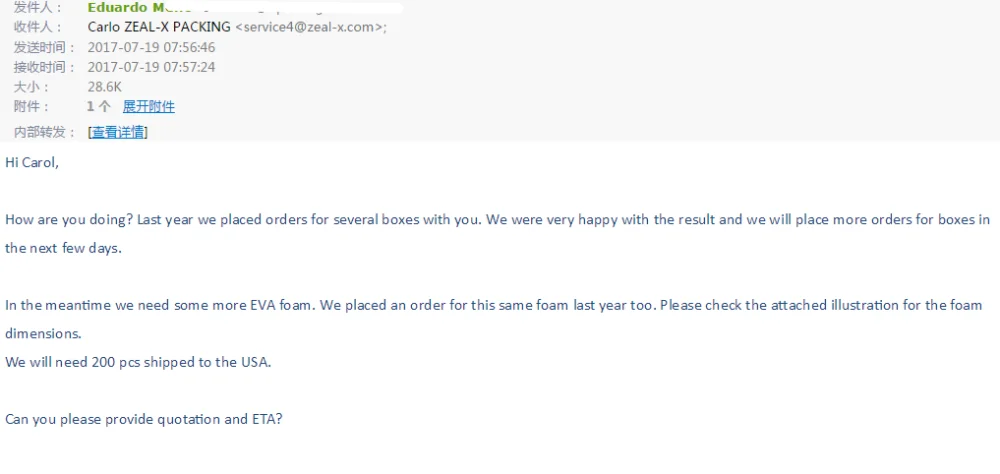
Task: Click the attachment count "1 个"
Action: (x=98, y=107)
